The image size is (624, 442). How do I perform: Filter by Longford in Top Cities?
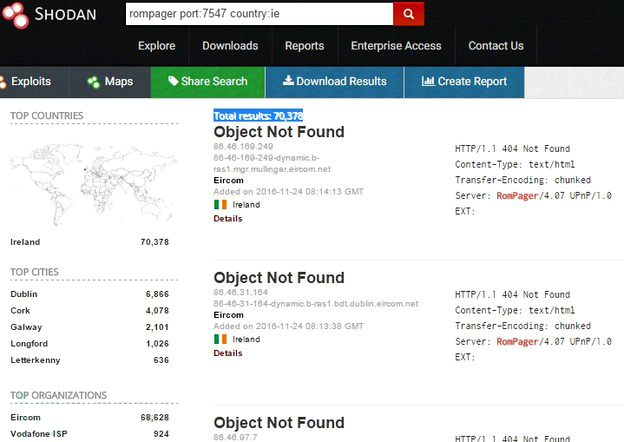point(29,343)
